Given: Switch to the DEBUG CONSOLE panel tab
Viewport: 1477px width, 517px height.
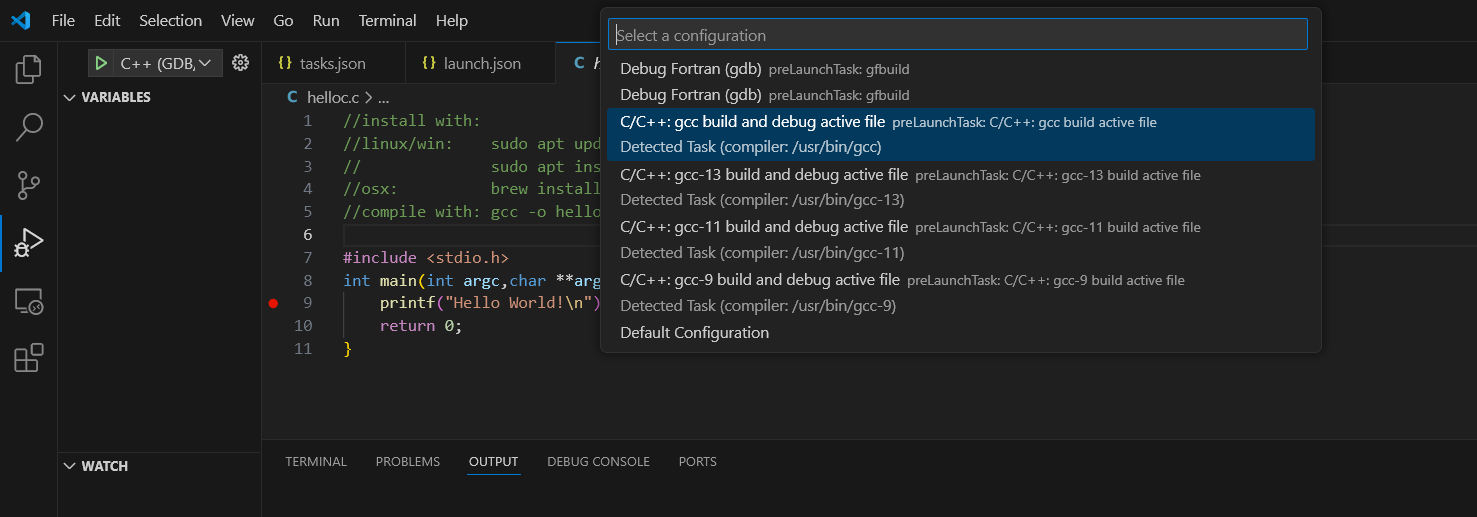Looking at the screenshot, I should point(598,461).
